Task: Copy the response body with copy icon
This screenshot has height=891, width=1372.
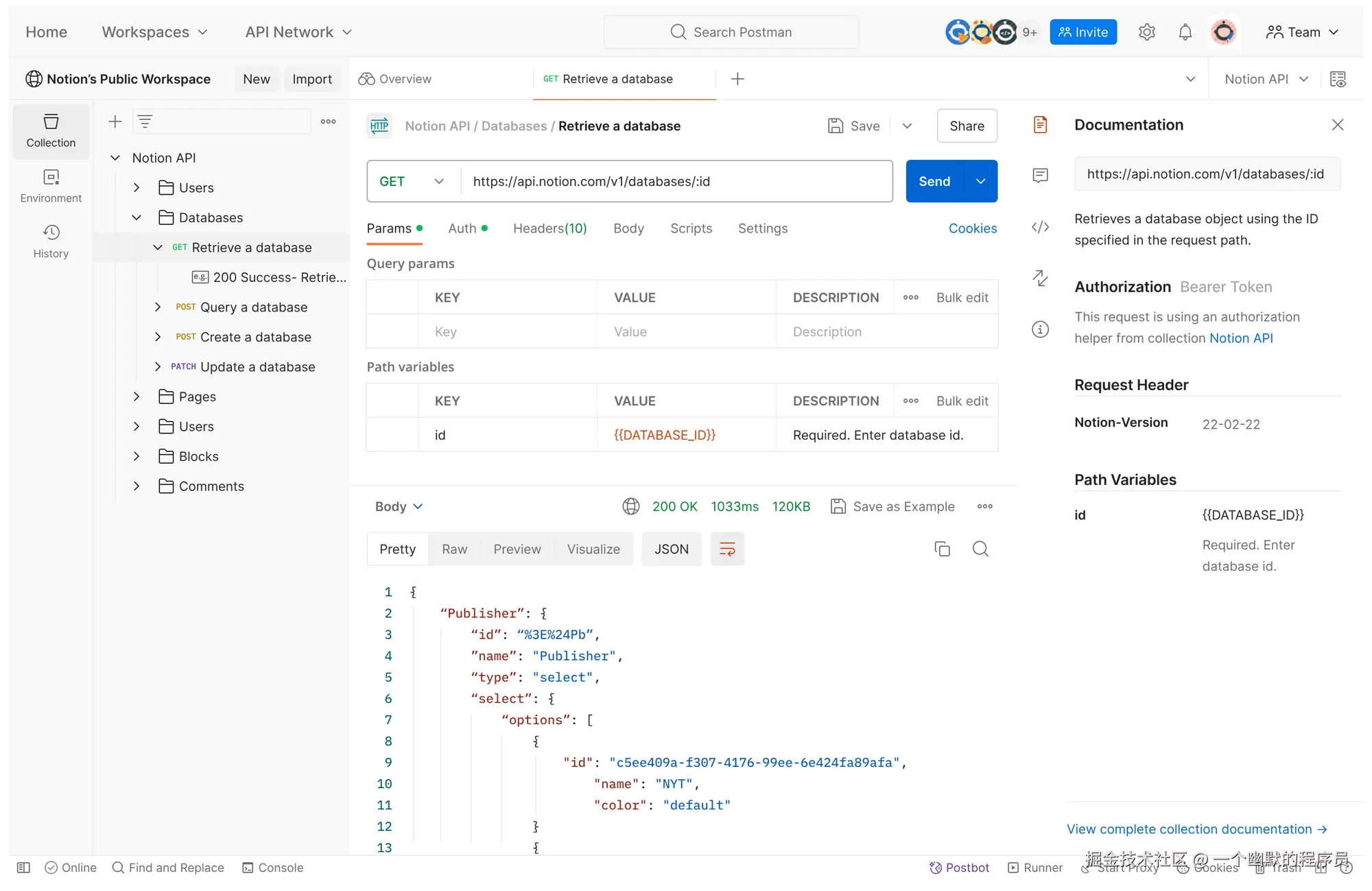Action: [942, 549]
